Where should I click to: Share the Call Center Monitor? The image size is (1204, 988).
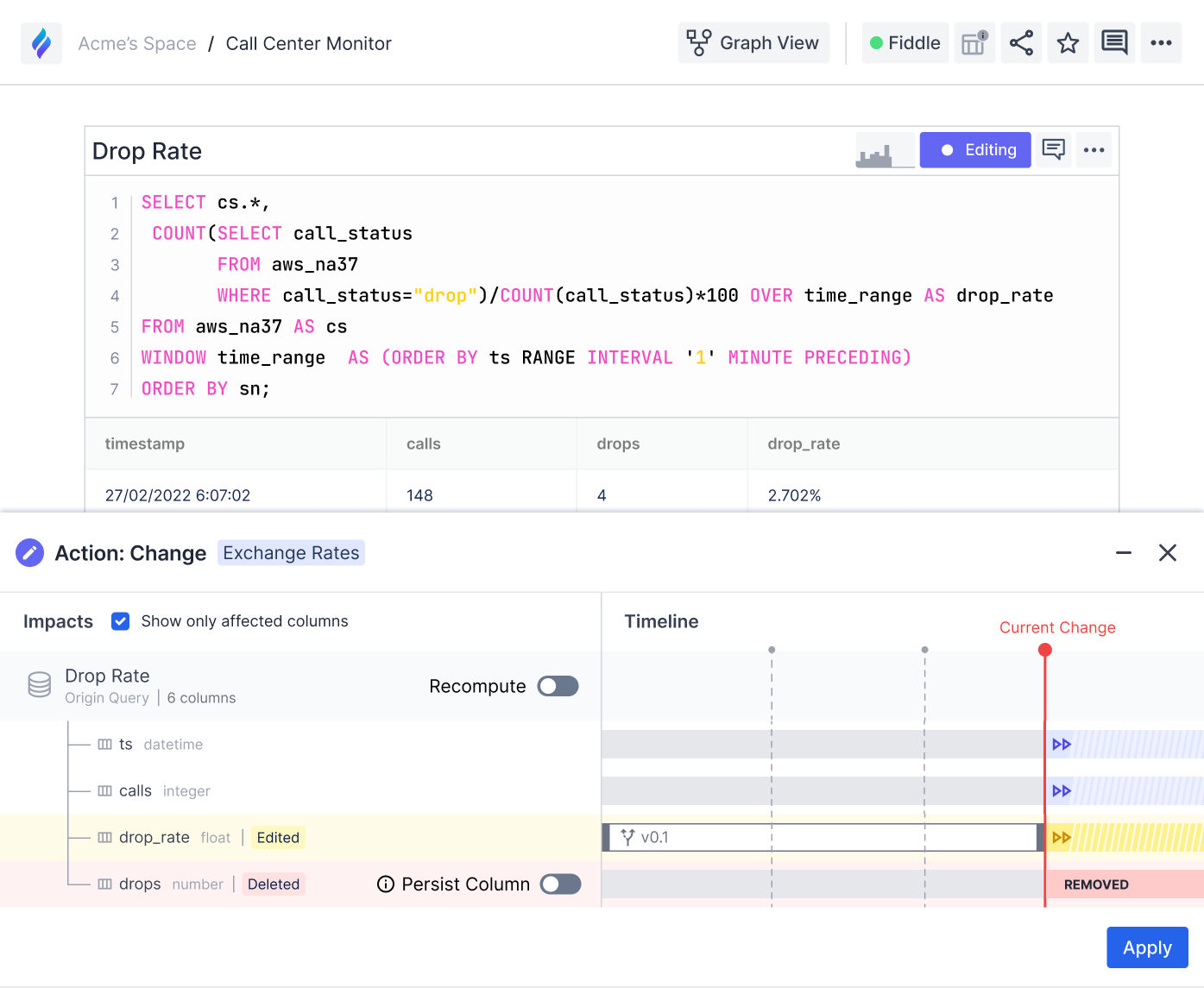[x=1021, y=42]
